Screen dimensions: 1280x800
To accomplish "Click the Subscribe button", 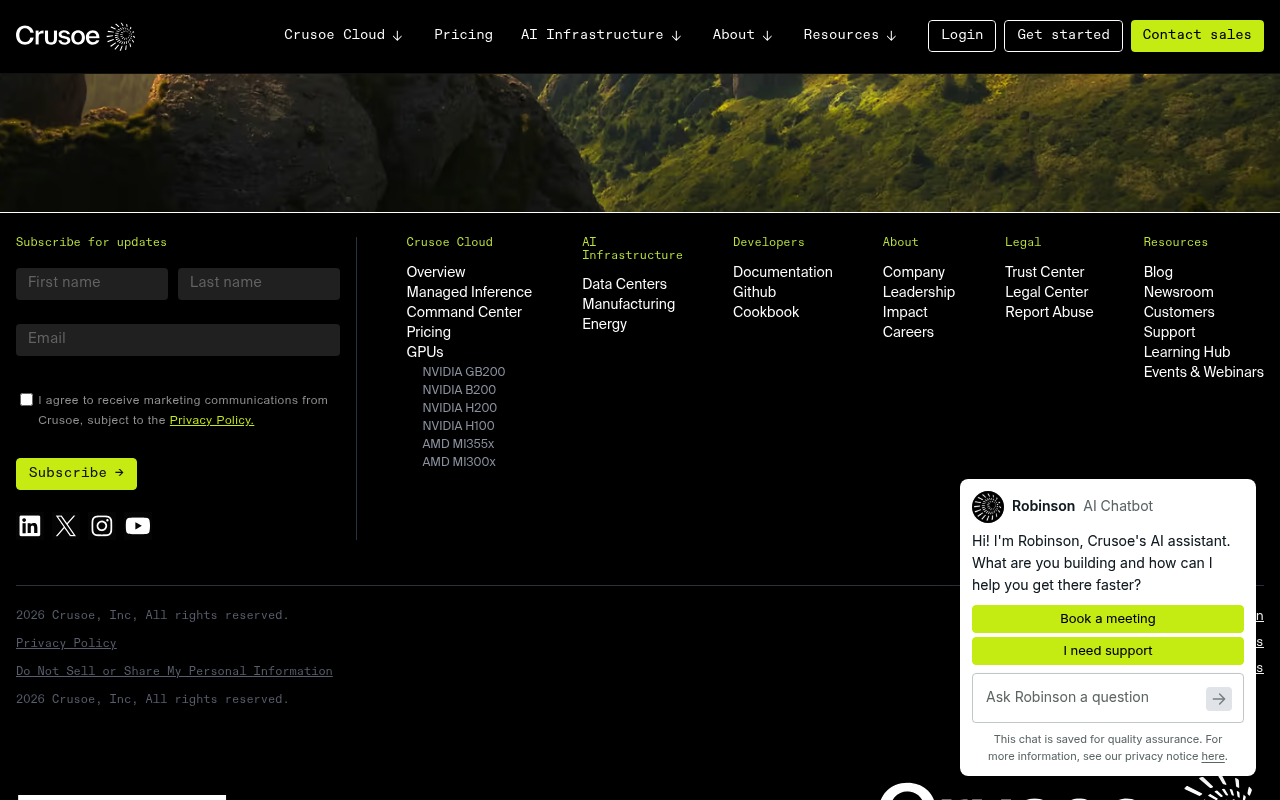I will [76, 474].
